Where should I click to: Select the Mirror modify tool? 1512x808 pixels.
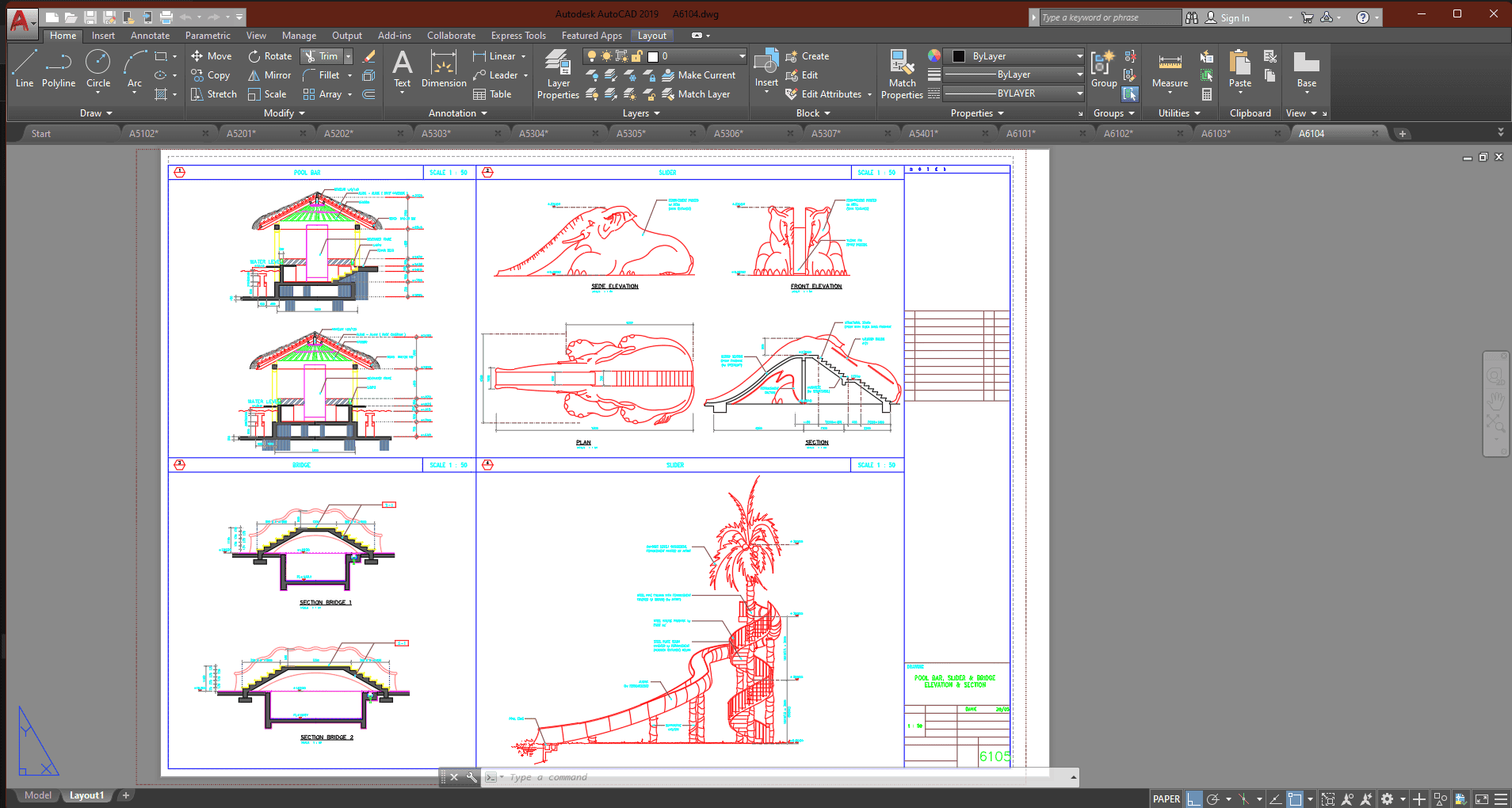[x=269, y=75]
